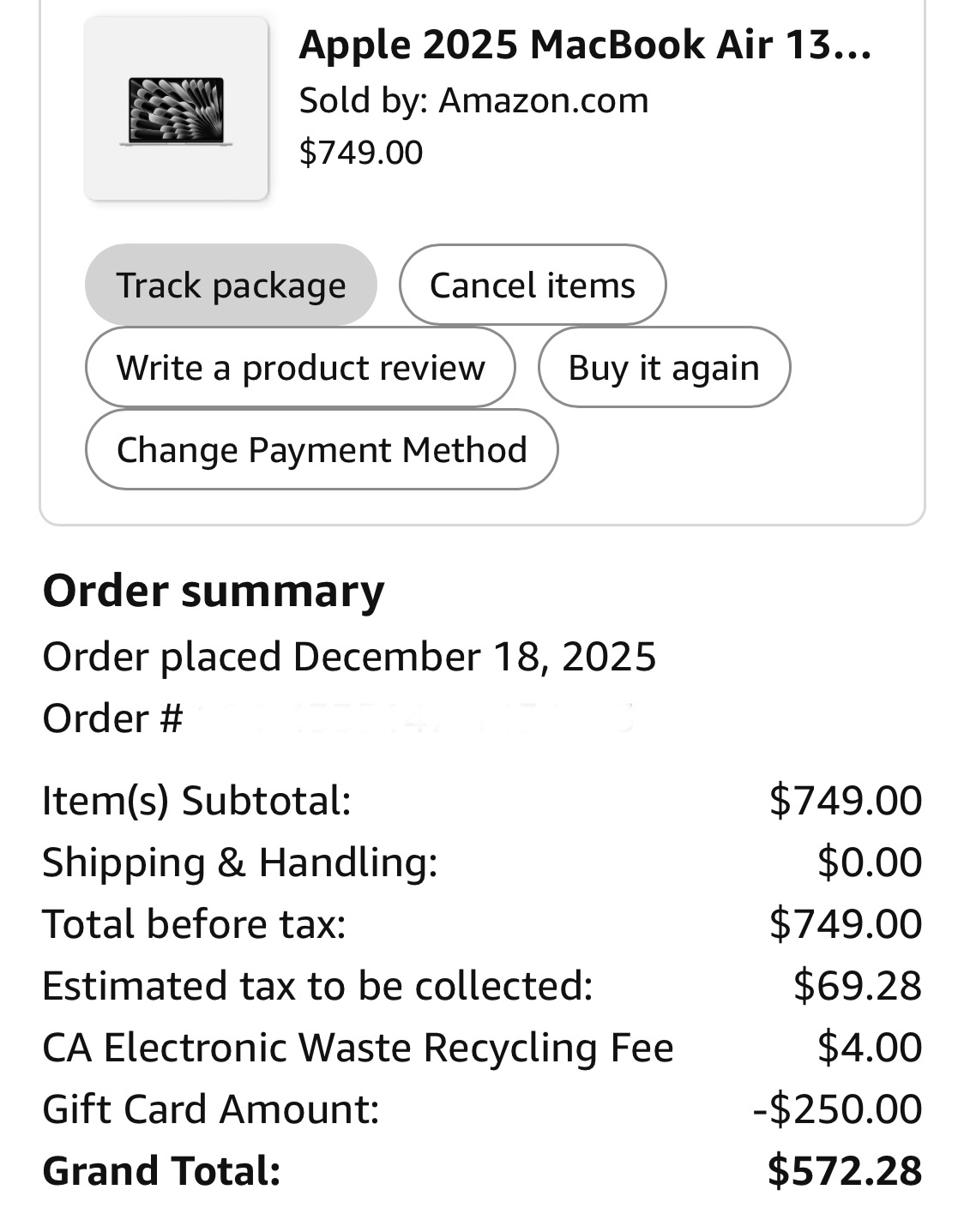Click the Gift Card Amount label
This screenshot has height=1232, width=964.
[x=211, y=1109]
